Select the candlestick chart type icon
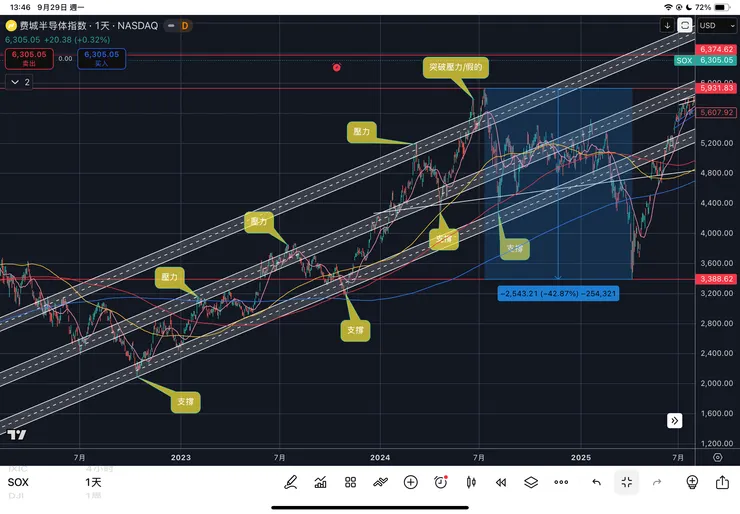The height and width of the screenshot is (514, 740). pyautogui.click(x=471, y=482)
